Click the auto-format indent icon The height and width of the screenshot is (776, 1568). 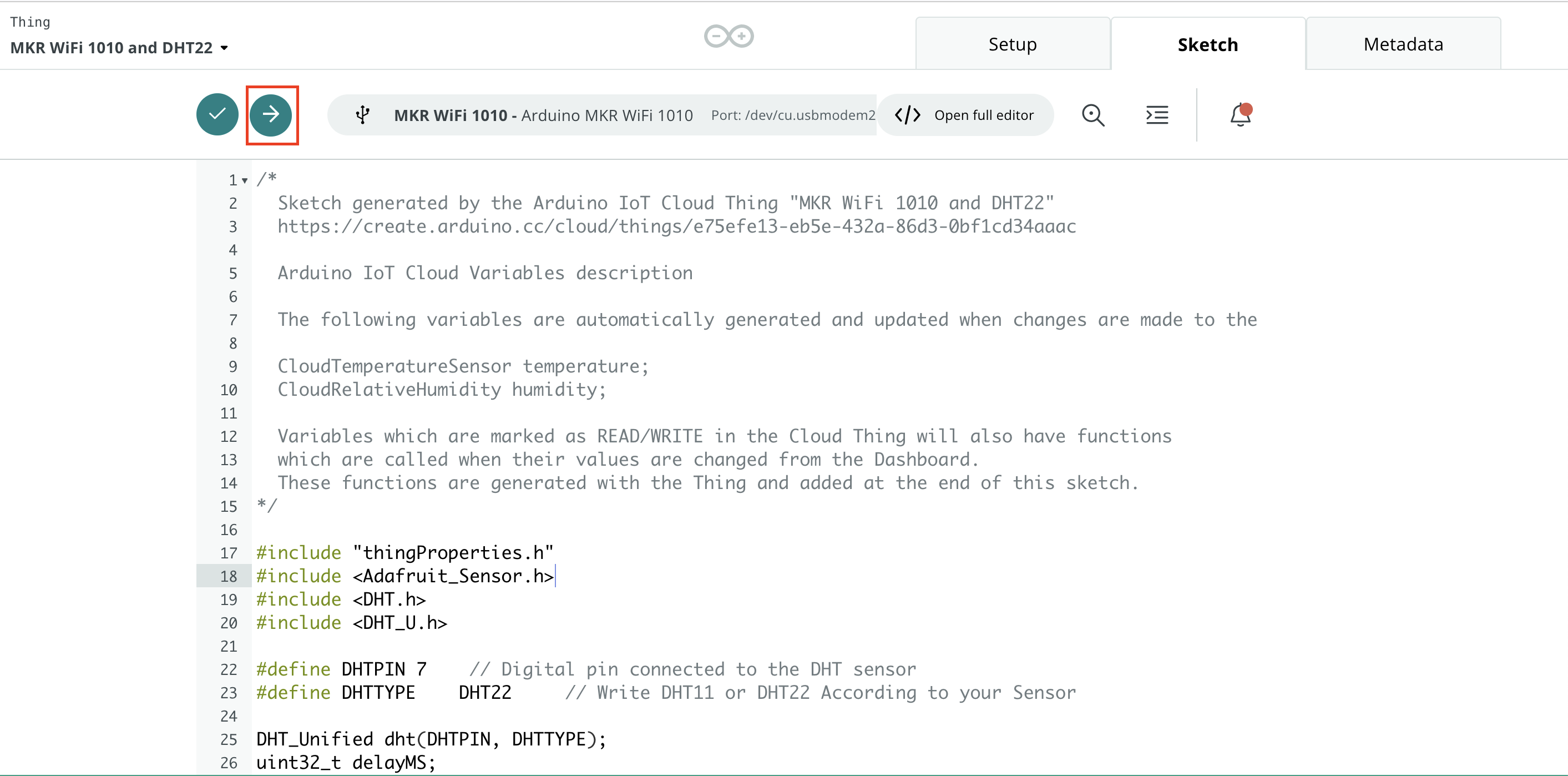click(x=1156, y=114)
